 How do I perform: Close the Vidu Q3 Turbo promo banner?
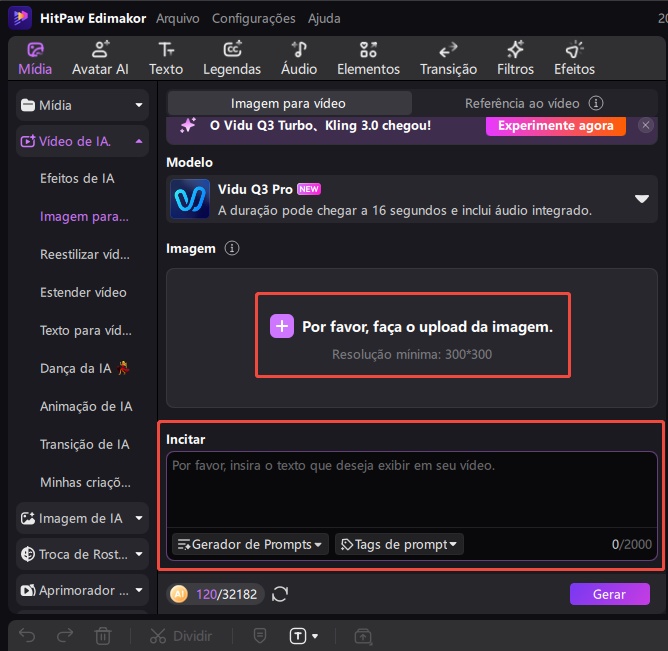coord(646,126)
